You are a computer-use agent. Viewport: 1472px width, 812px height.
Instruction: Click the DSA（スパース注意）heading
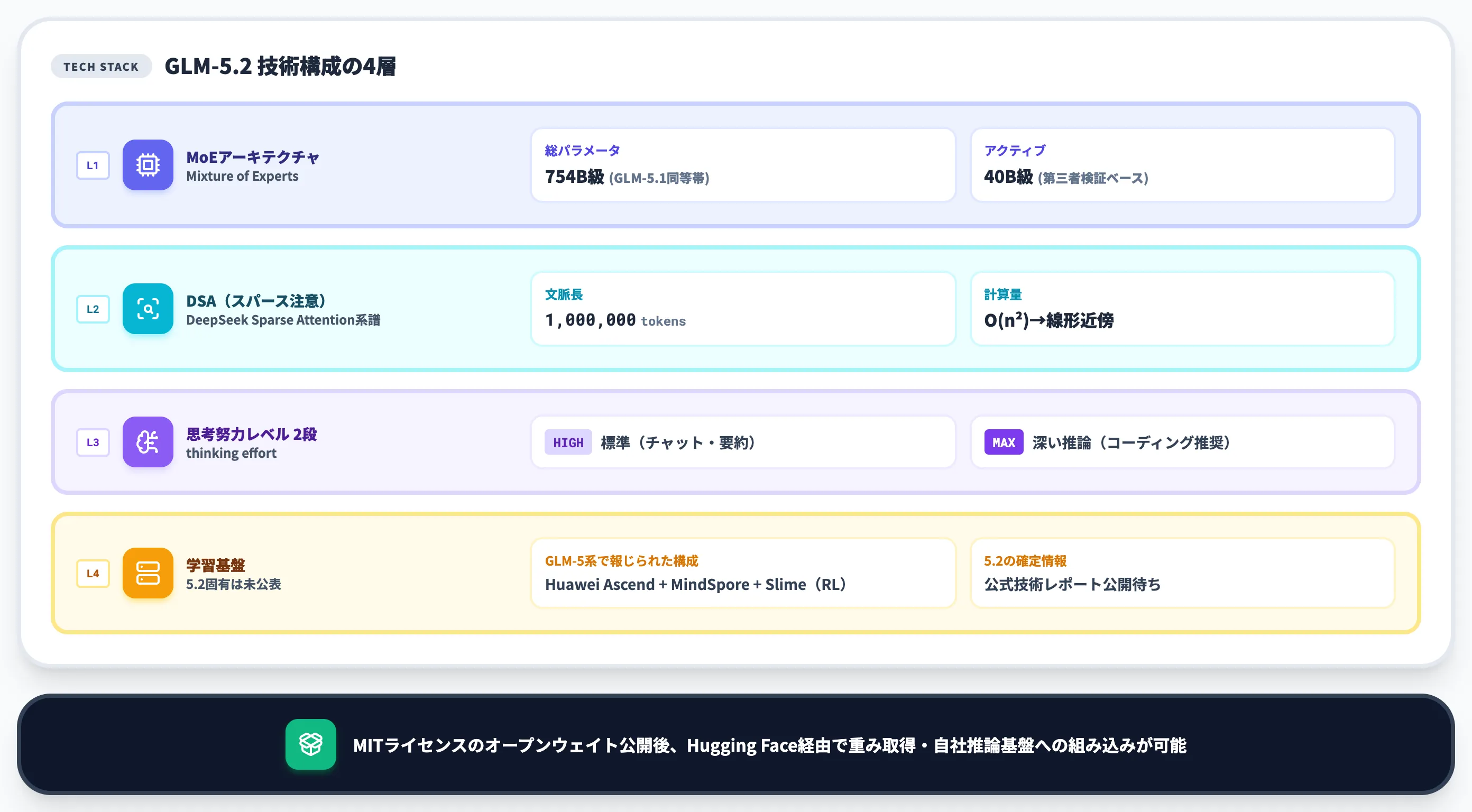[x=256, y=301]
